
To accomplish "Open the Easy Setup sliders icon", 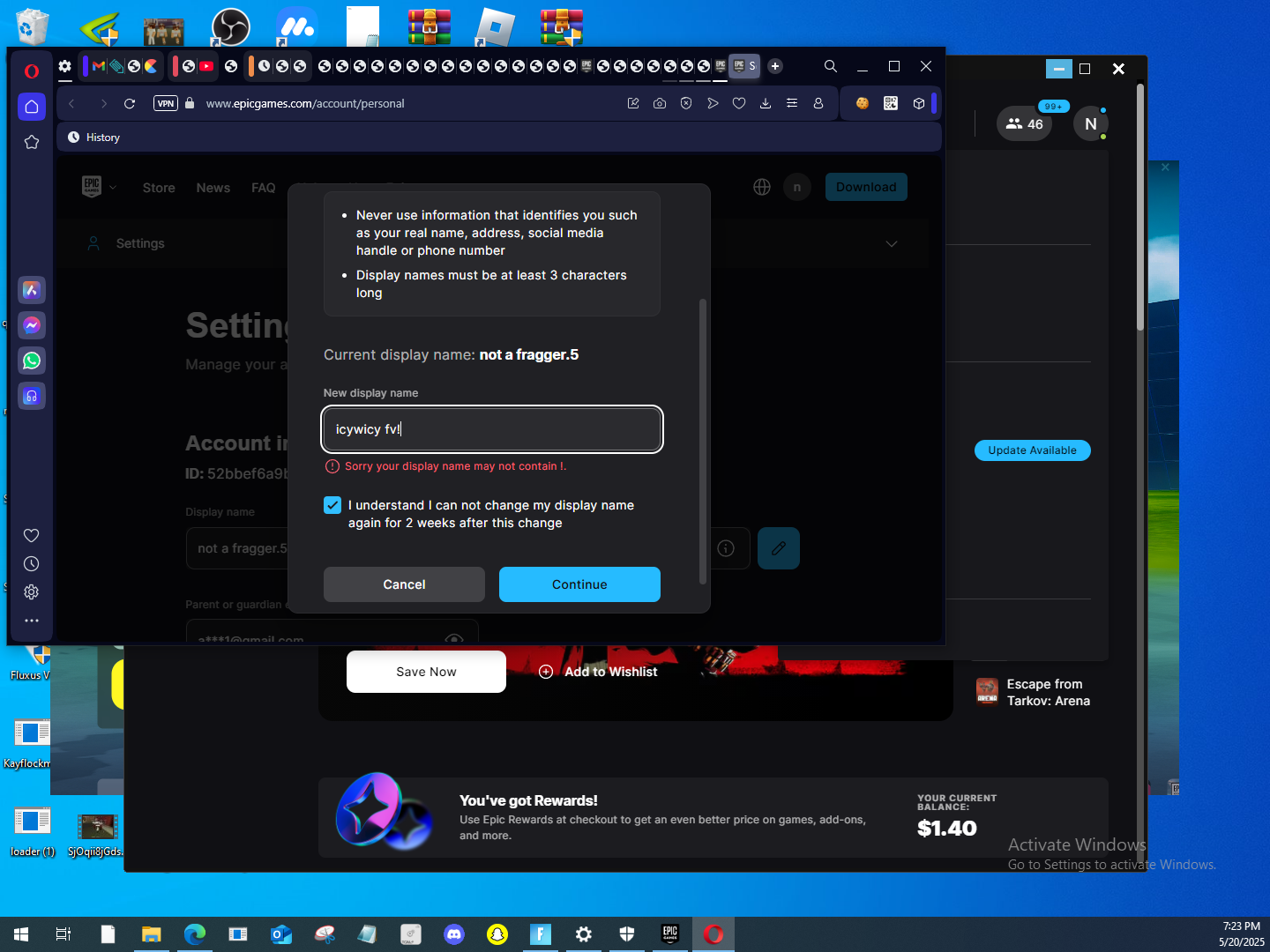I will pyautogui.click(x=792, y=103).
